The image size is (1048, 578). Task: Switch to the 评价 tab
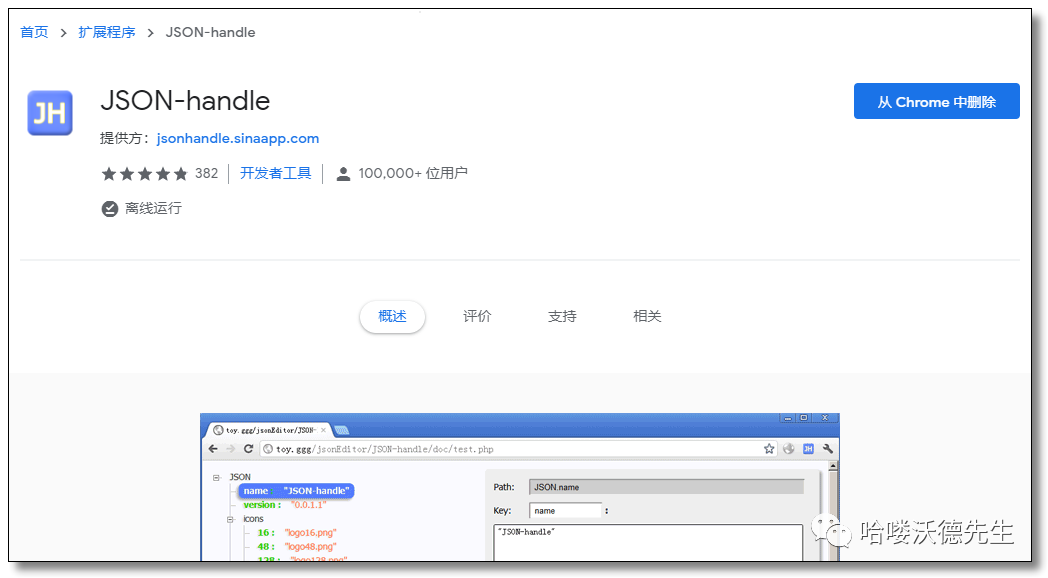[477, 316]
